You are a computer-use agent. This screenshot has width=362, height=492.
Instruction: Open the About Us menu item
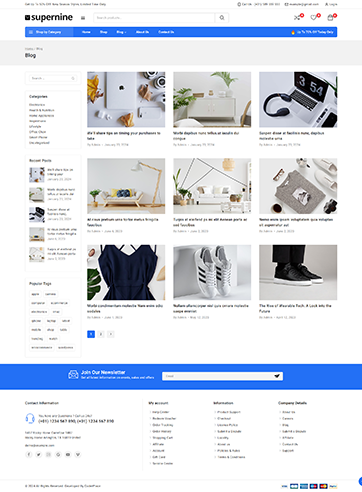tap(142, 32)
